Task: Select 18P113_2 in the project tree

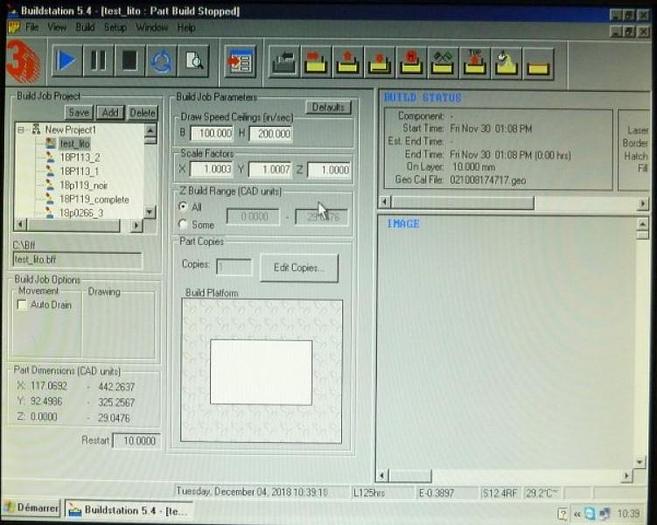Action: point(80,158)
